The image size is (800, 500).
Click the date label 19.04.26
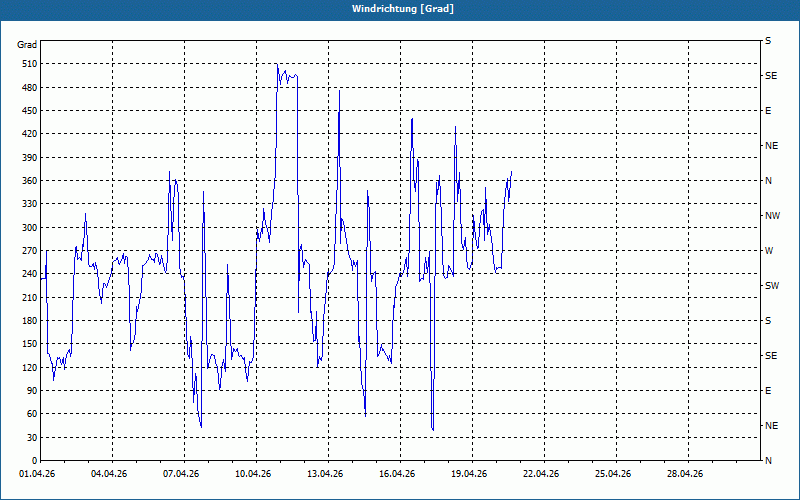(469, 474)
